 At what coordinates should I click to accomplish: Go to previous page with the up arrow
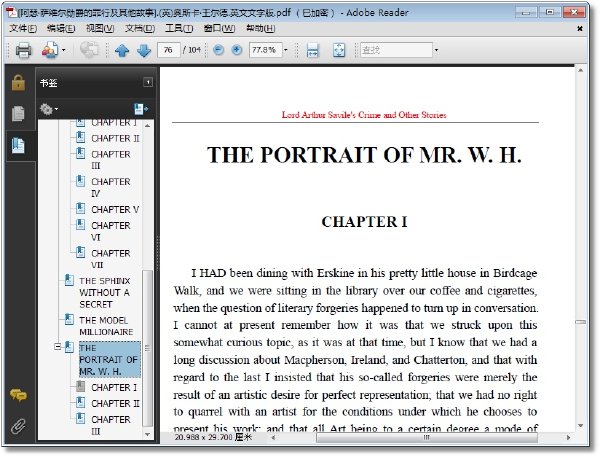pyautogui.click(x=122, y=50)
